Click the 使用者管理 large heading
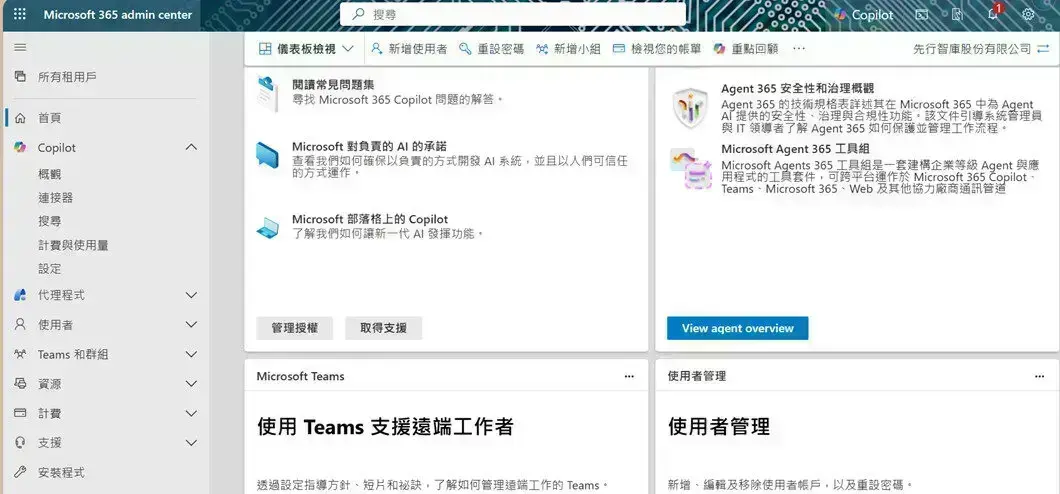Screen dimensions: 1060x494 [x=719, y=426]
